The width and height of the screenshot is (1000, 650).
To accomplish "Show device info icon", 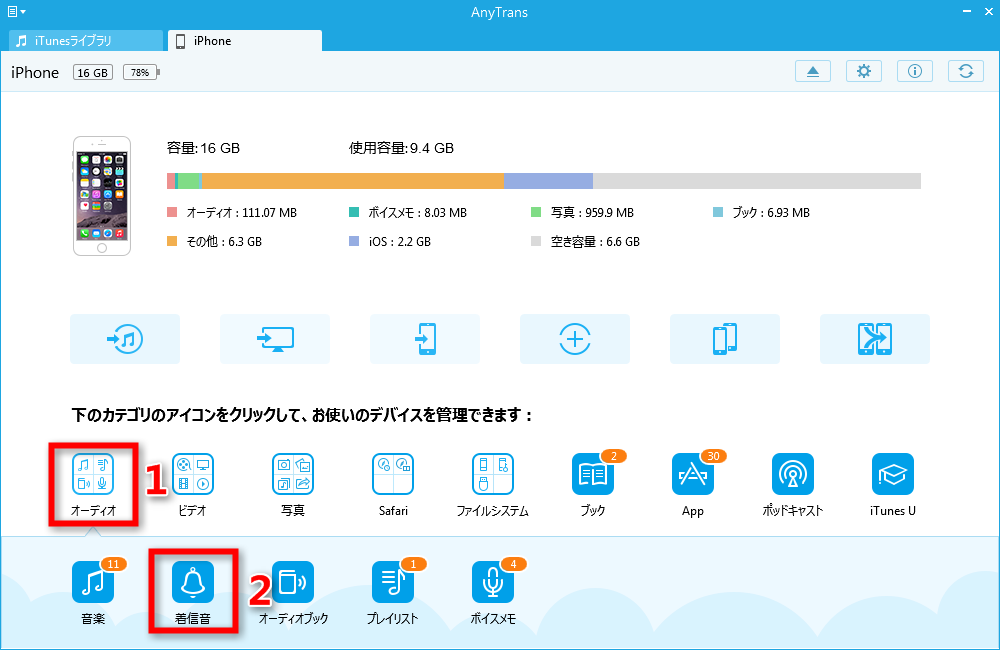I will point(915,71).
